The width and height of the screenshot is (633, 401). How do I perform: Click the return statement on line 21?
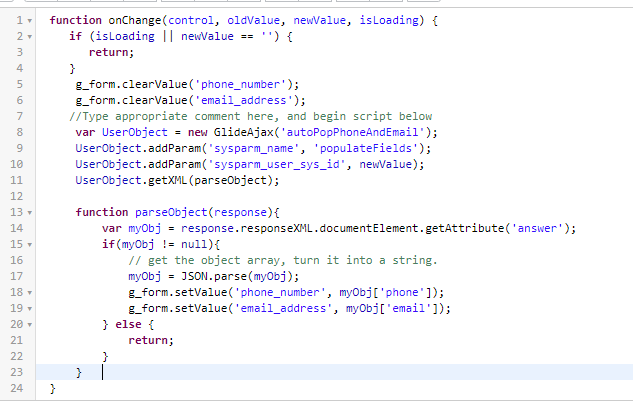tap(151, 340)
